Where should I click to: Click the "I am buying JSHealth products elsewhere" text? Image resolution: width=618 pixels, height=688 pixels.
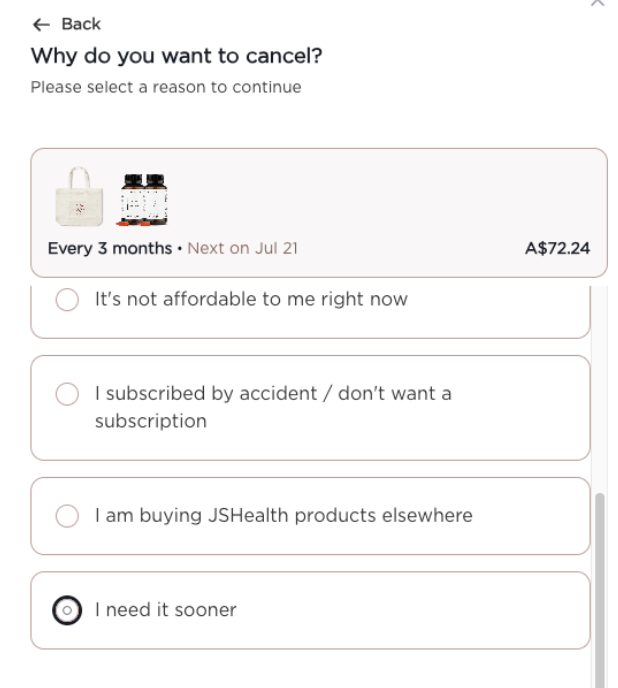(283, 516)
